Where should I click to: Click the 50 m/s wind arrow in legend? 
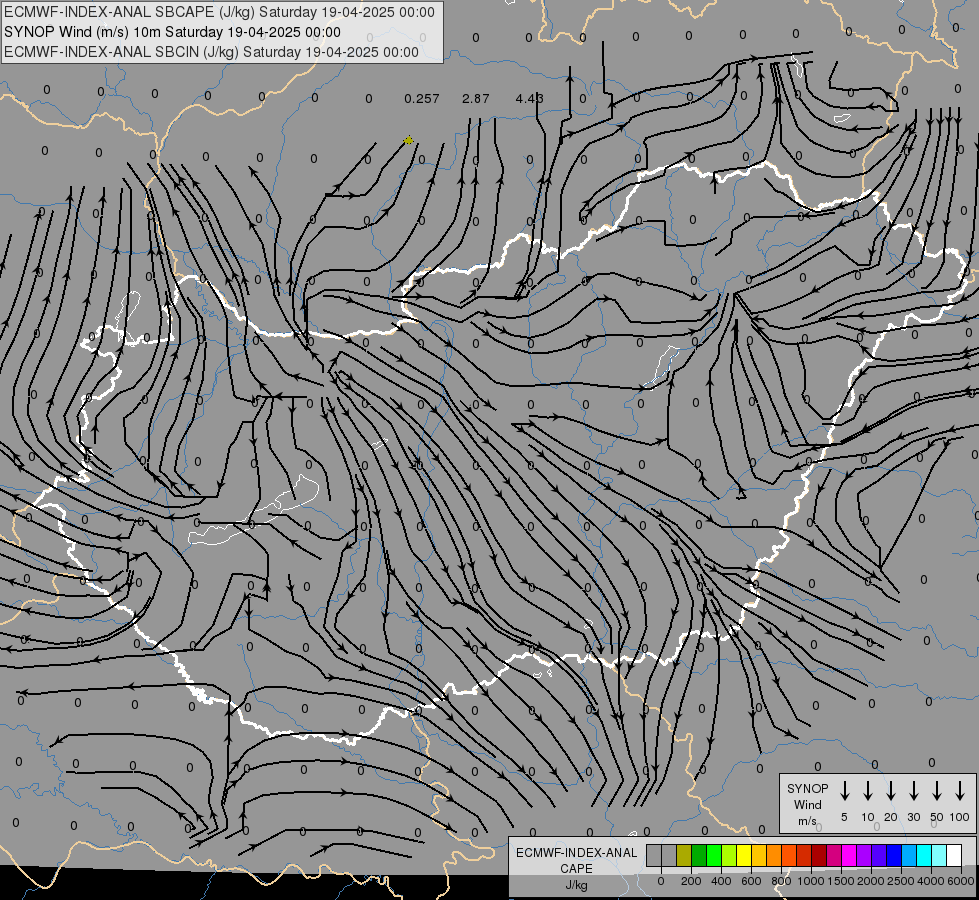(937, 790)
